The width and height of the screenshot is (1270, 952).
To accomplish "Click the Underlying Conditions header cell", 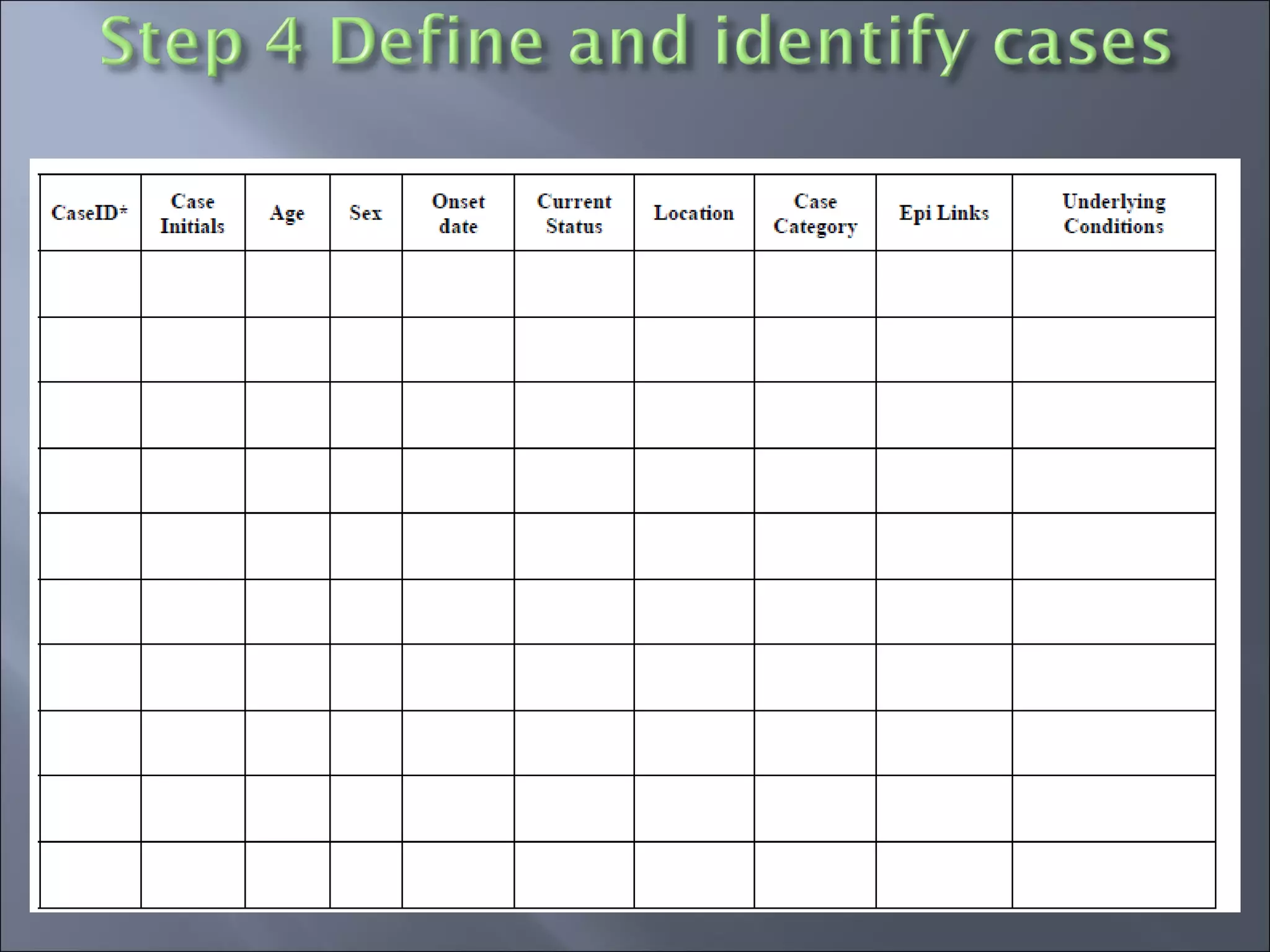I will click(1113, 213).
